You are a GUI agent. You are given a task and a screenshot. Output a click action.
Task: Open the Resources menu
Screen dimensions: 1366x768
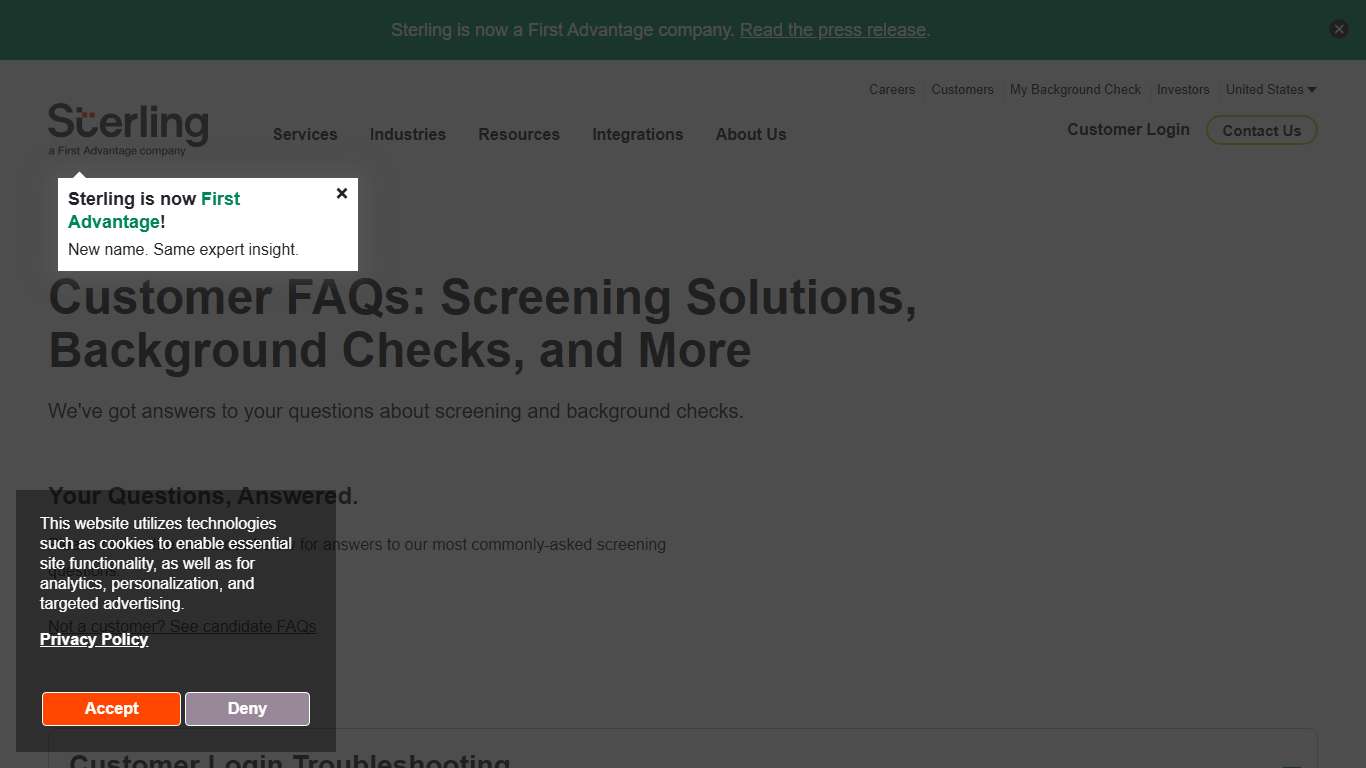pyautogui.click(x=519, y=134)
